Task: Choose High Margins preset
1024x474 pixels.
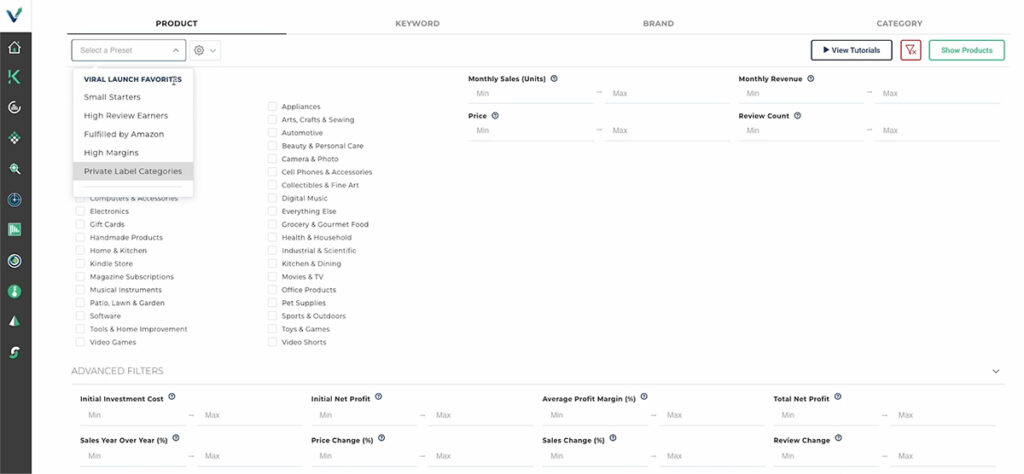Action: tap(133, 153)
